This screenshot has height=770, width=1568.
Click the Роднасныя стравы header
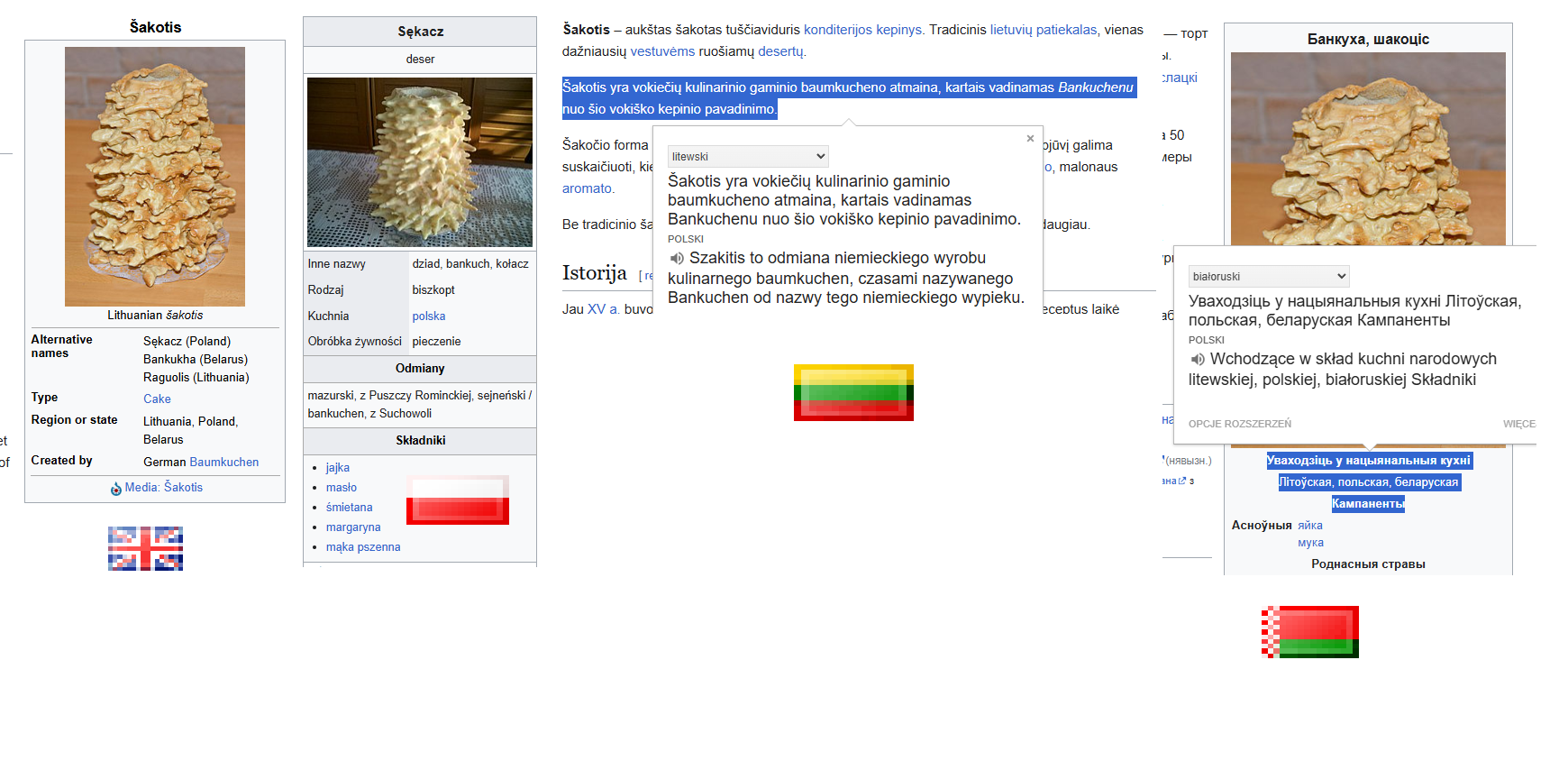click(x=1368, y=564)
